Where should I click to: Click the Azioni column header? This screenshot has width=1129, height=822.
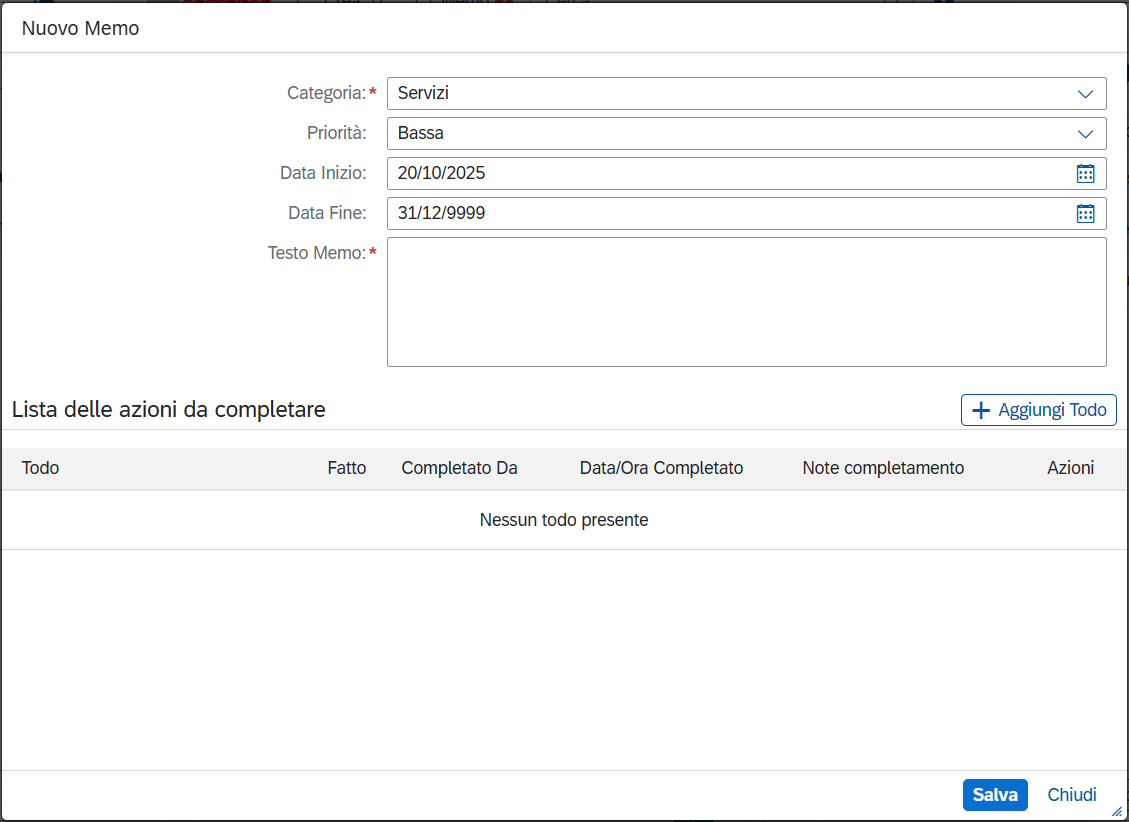point(1070,468)
